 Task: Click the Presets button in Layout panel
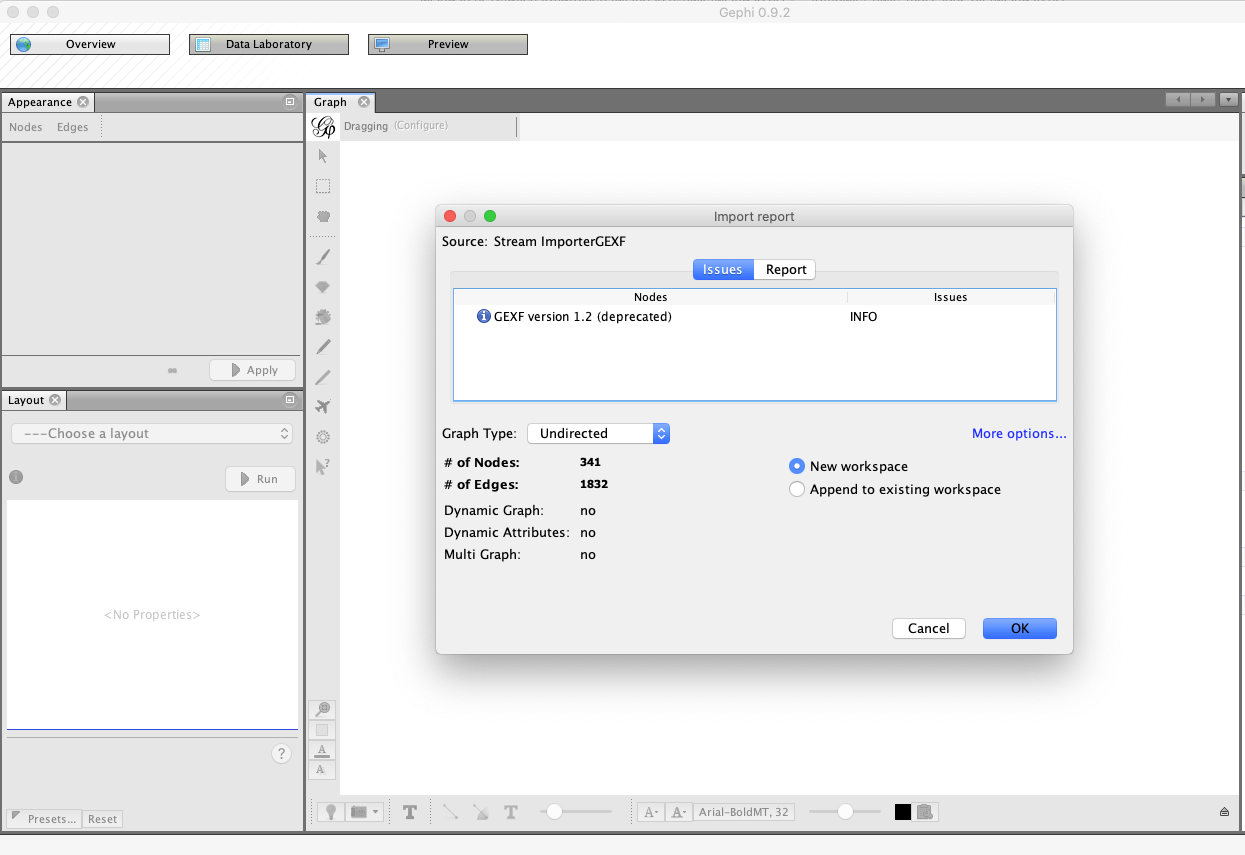pos(44,819)
